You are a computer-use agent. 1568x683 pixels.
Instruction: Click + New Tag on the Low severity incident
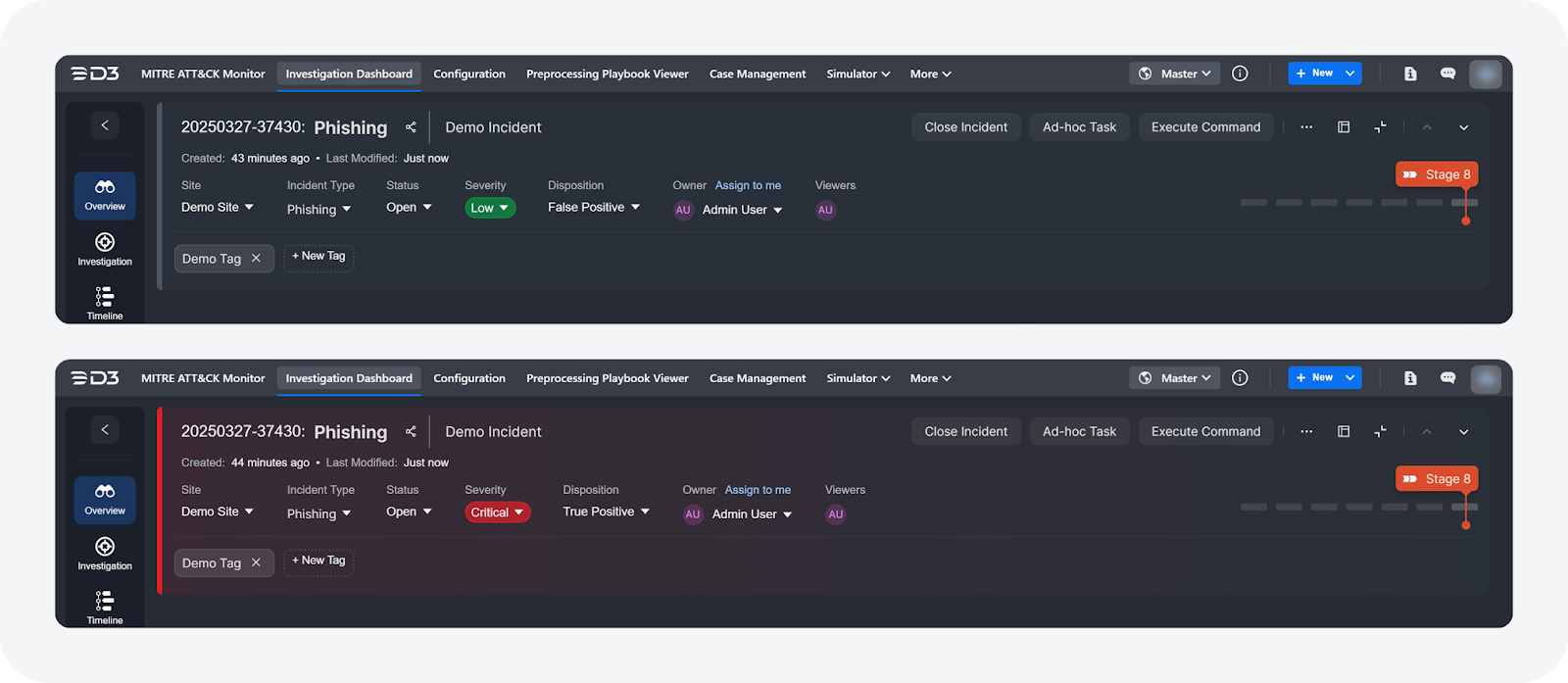(318, 257)
